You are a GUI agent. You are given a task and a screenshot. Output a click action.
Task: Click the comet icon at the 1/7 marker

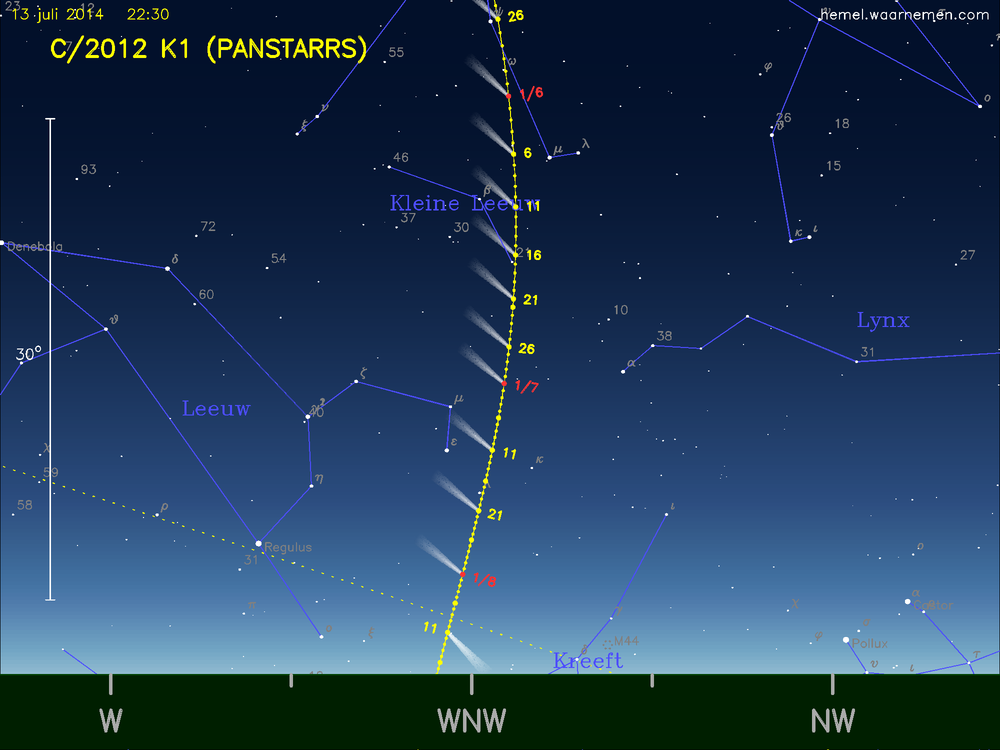[505, 383]
